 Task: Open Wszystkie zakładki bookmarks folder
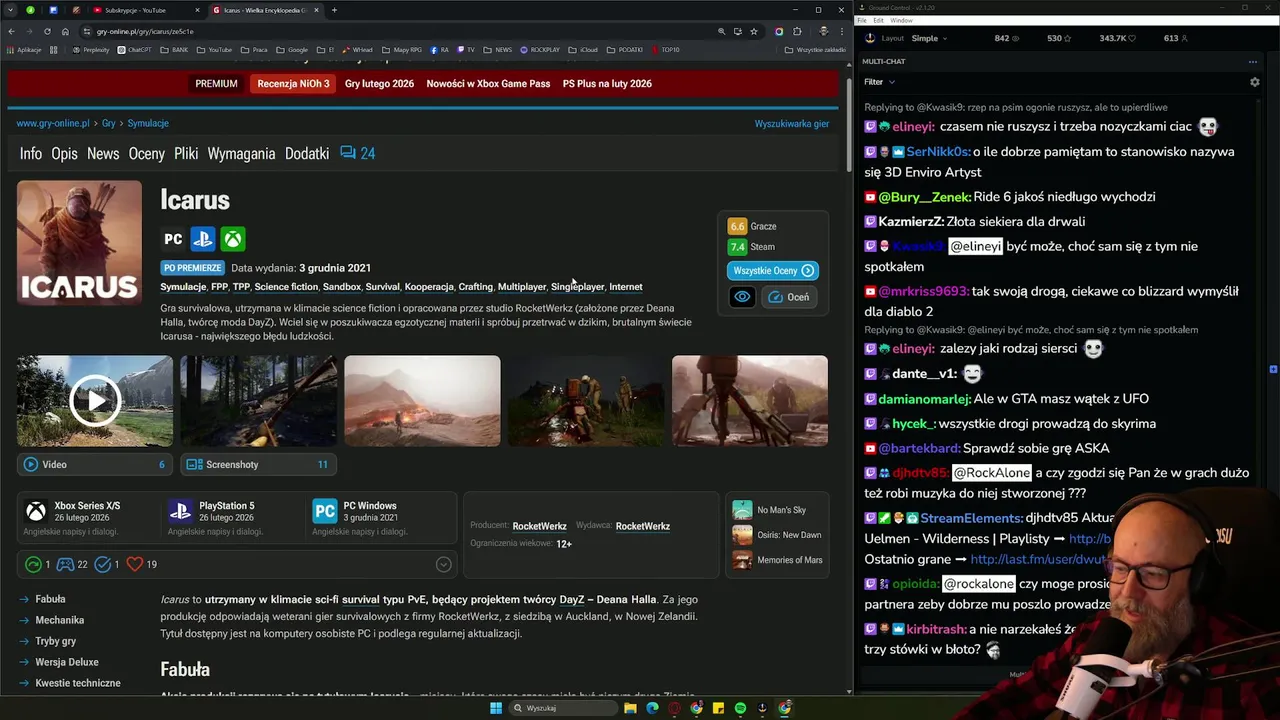pyautogui.click(x=815, y=49)
